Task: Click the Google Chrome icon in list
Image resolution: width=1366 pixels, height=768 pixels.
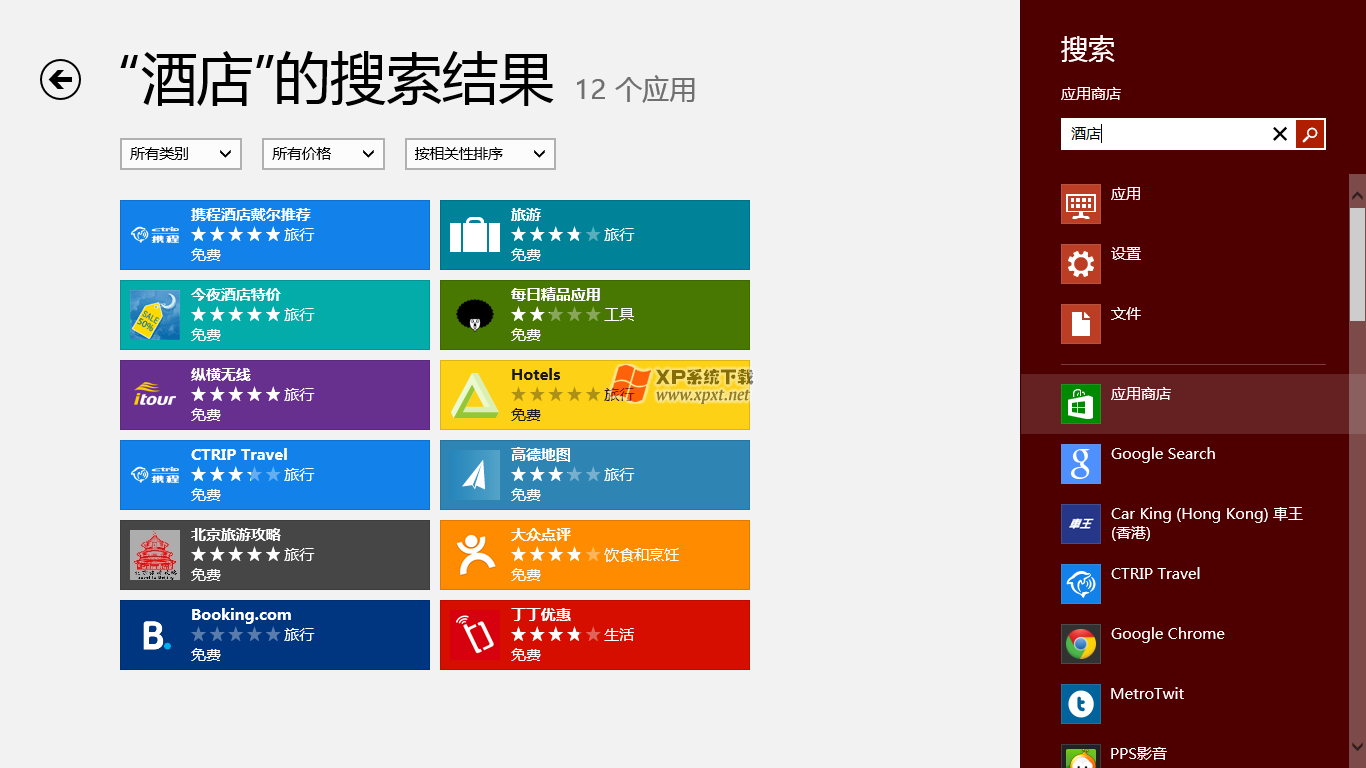Action: [1081, 644]
